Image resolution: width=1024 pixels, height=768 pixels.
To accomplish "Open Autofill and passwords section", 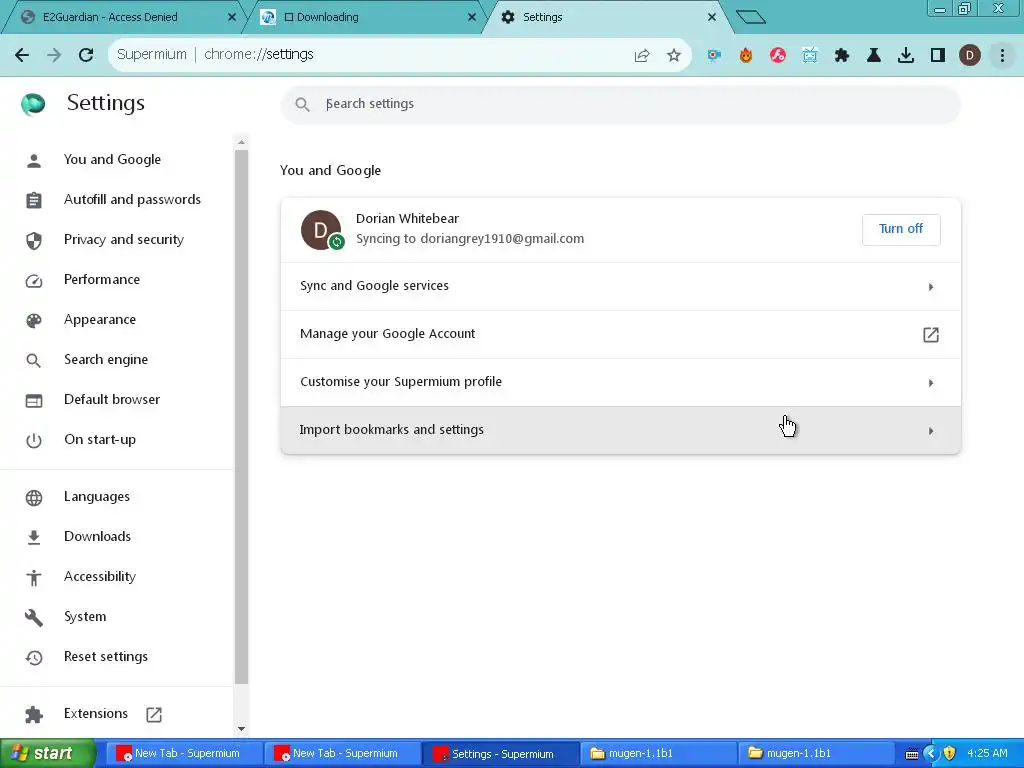I will pyautogui.click(x=132, y=200).
